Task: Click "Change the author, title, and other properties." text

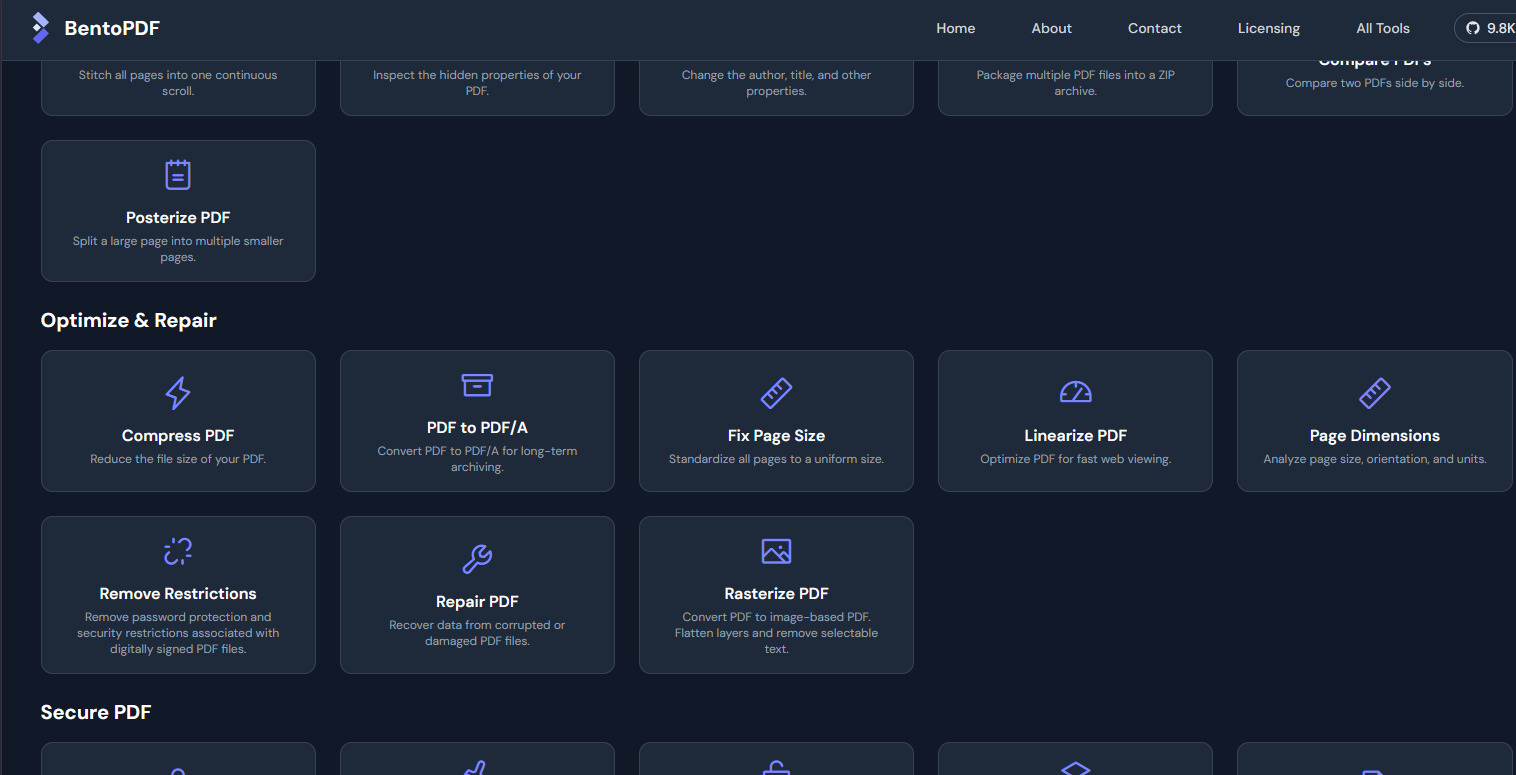Action: coord(776,82)
